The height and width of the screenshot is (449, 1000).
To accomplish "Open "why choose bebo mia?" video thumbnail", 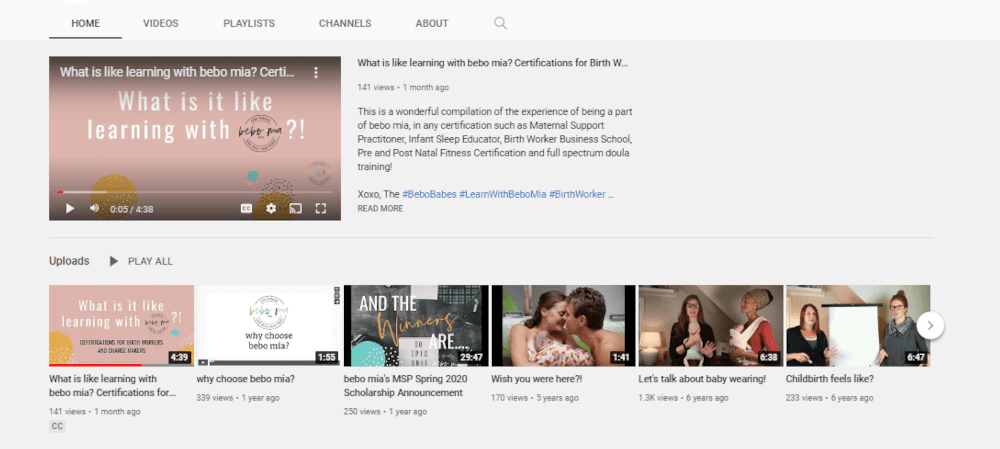I will [x=268, y=326].
